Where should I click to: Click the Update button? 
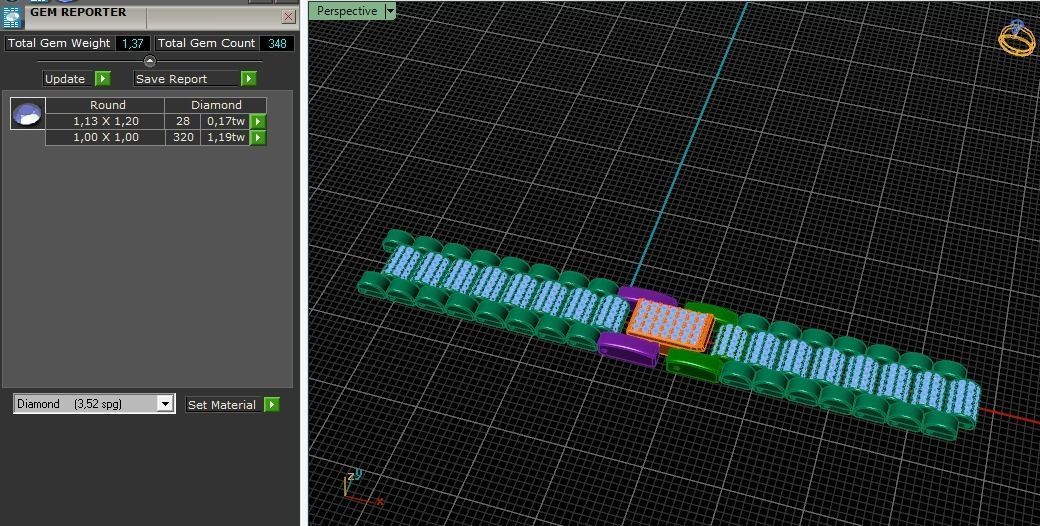tap(68, 79)
